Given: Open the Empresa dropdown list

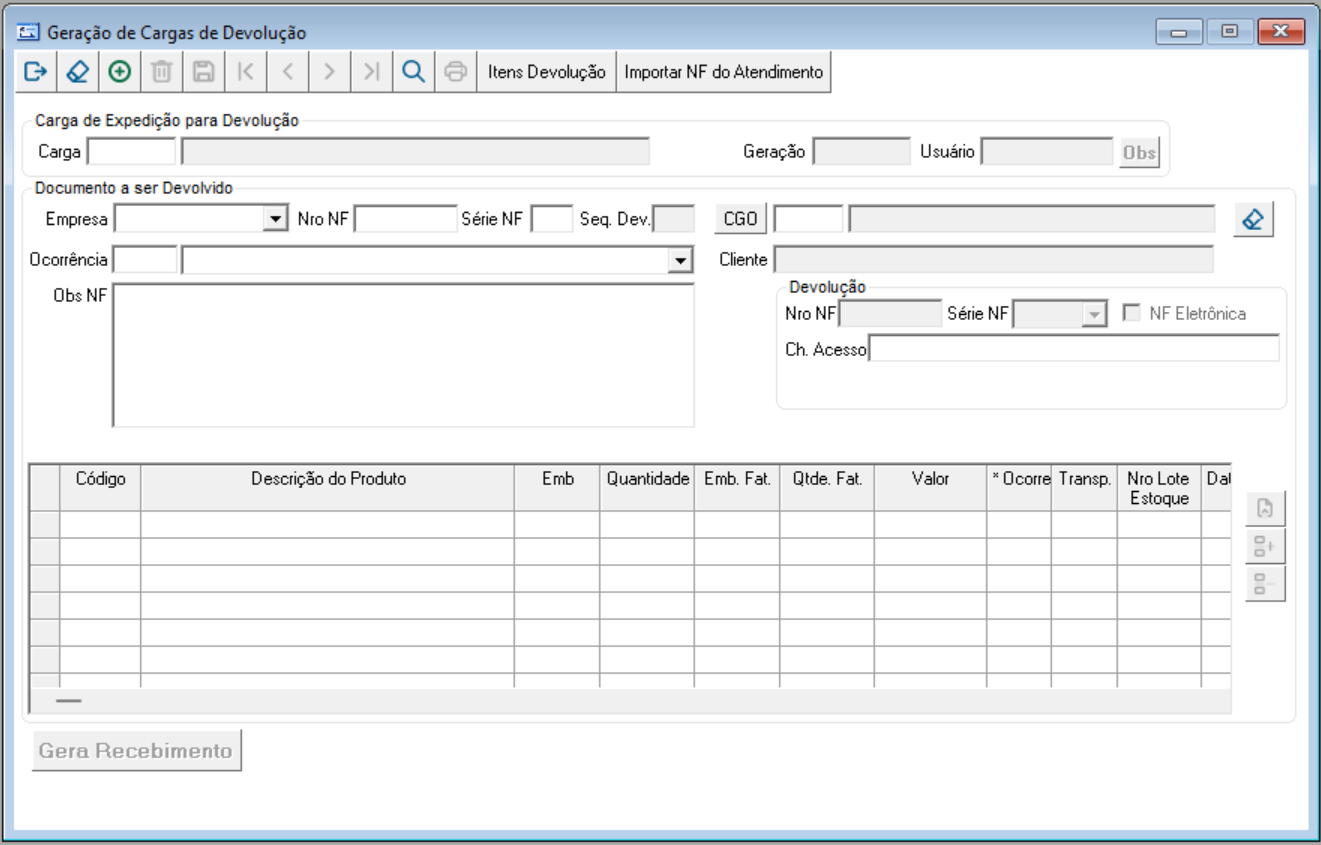Looking at the screenshot, I should click(x=276, y=219).
